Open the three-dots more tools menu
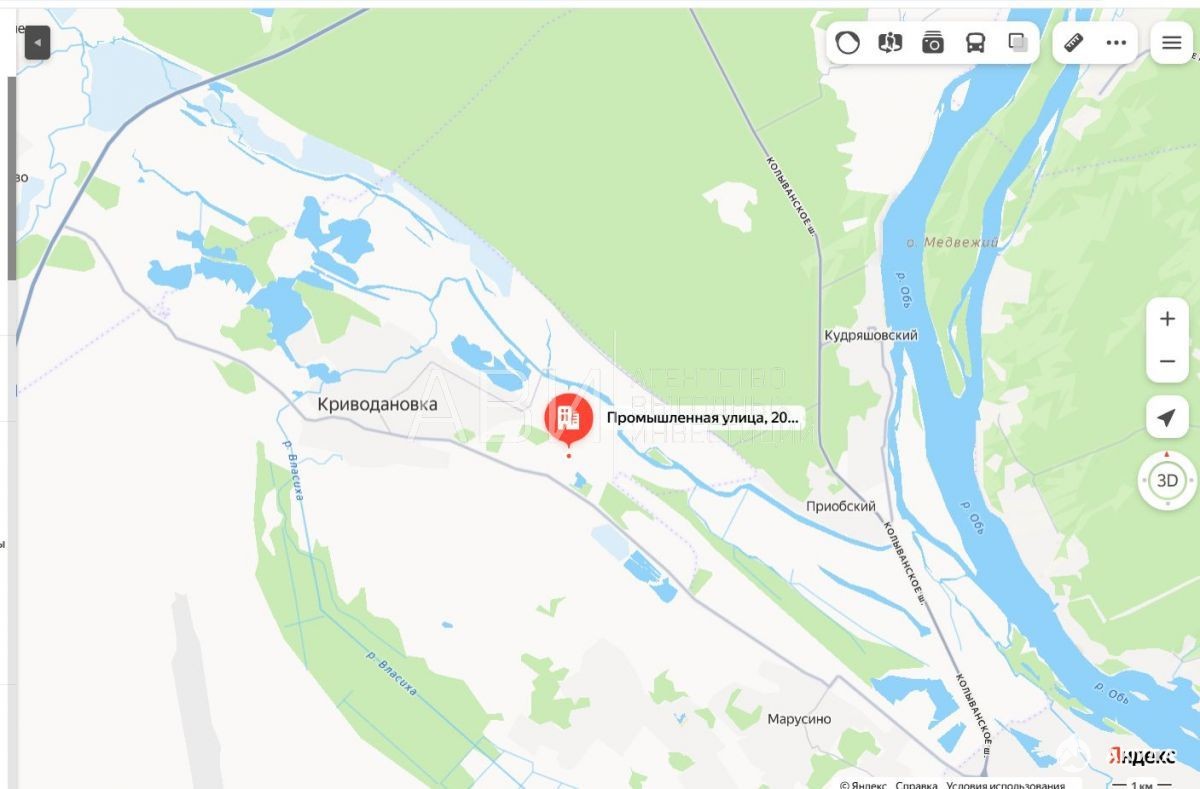 (x=1116, y=43)
